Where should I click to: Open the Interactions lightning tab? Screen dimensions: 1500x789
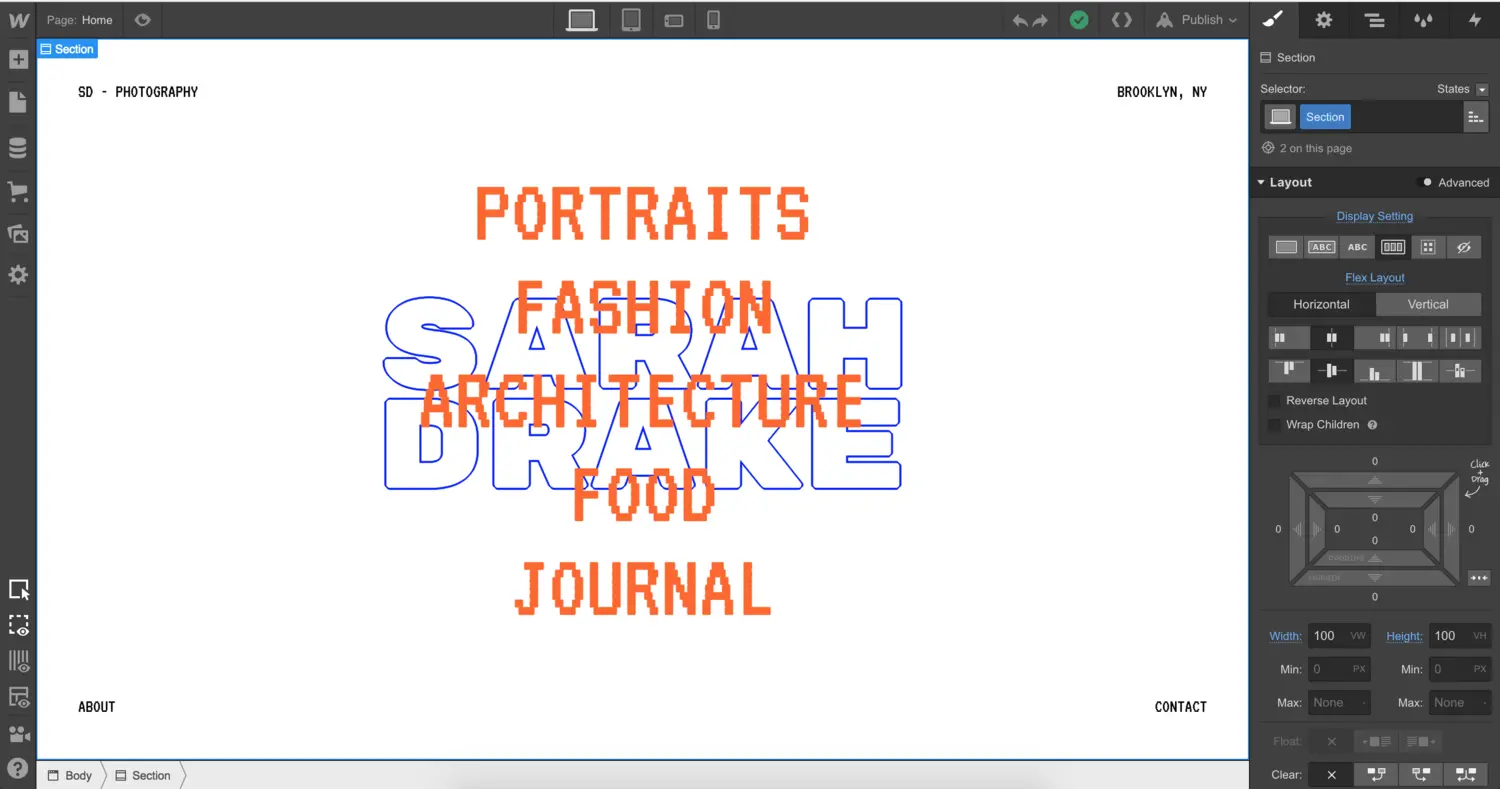[1475, 20]
